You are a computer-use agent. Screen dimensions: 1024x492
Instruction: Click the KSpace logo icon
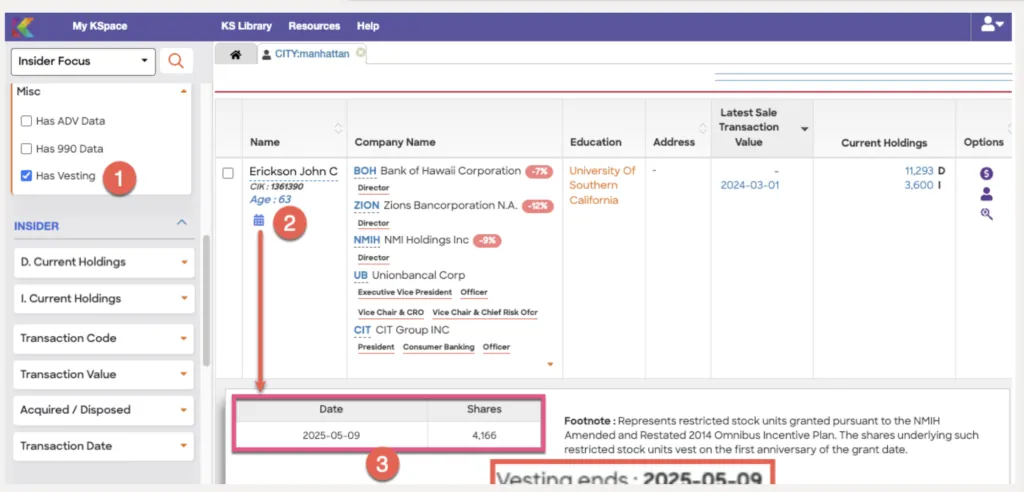point(24,26)
